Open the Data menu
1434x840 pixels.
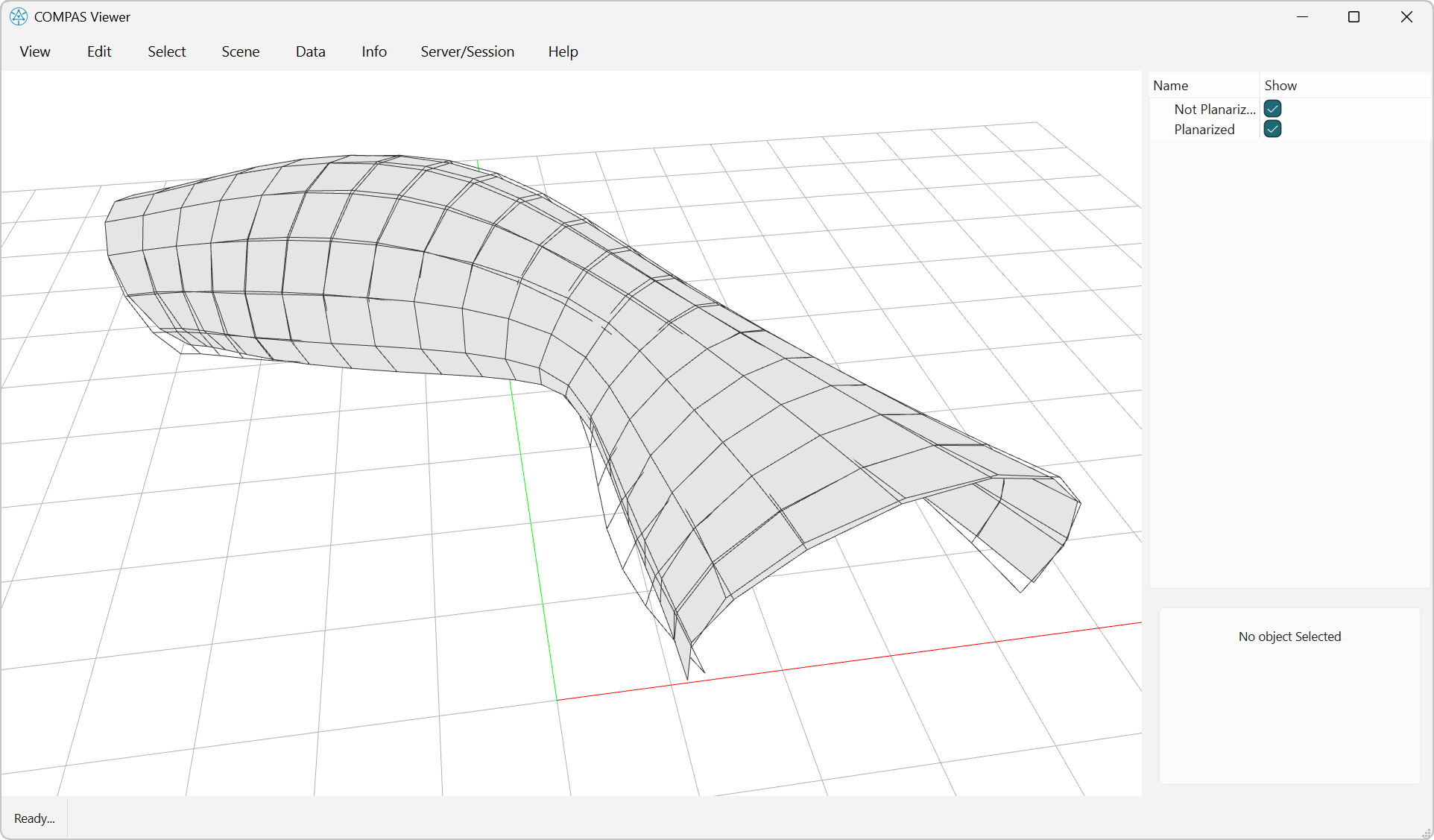[310, 51]
